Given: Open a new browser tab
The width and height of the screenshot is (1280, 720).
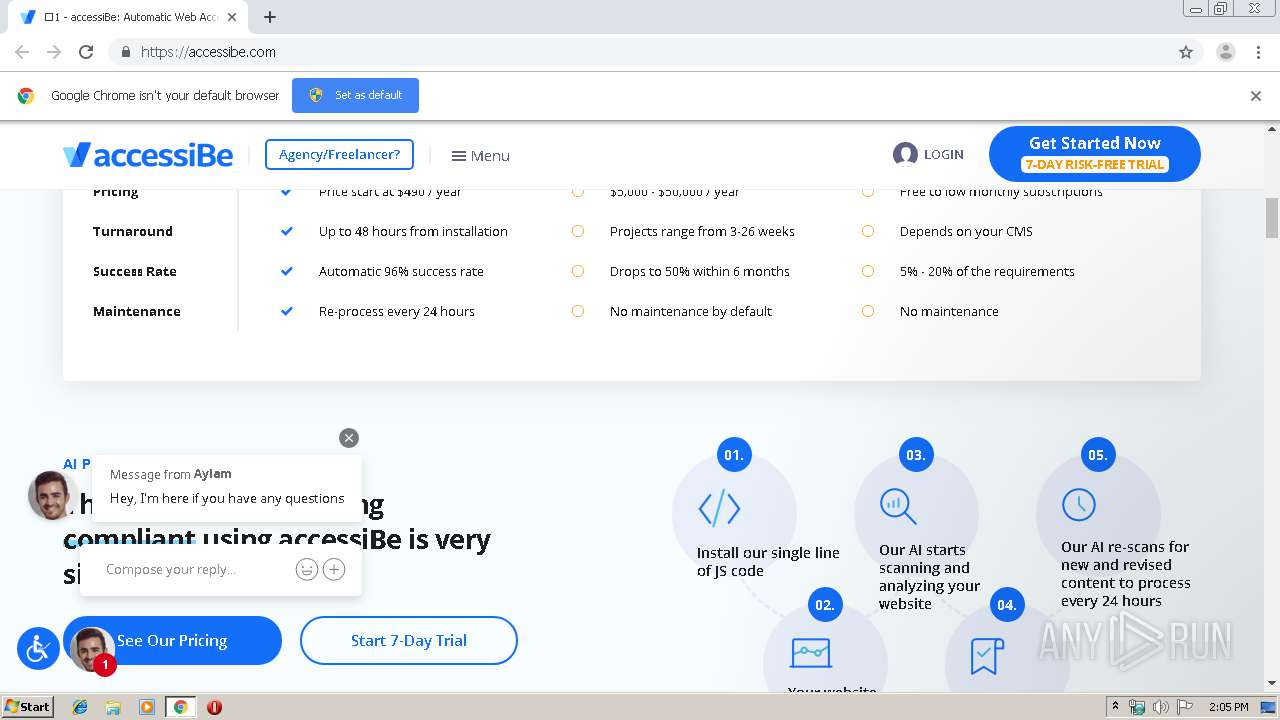Looking at the screenshot, I should 270,17.
